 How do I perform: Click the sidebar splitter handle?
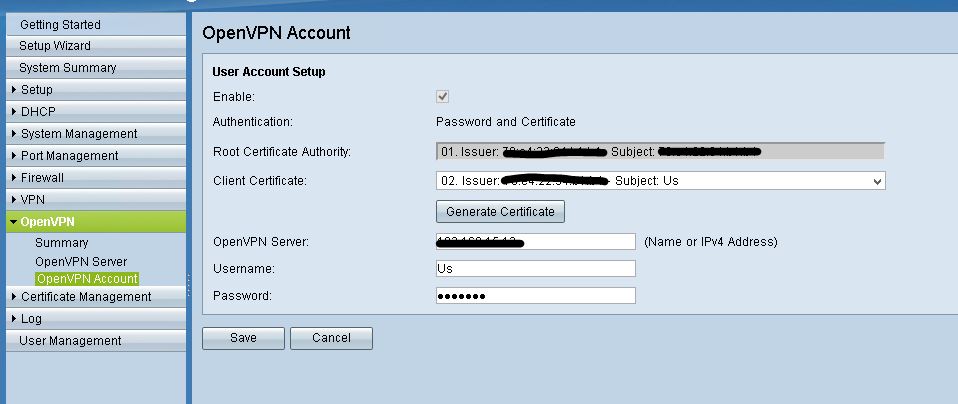click(189, 285)
